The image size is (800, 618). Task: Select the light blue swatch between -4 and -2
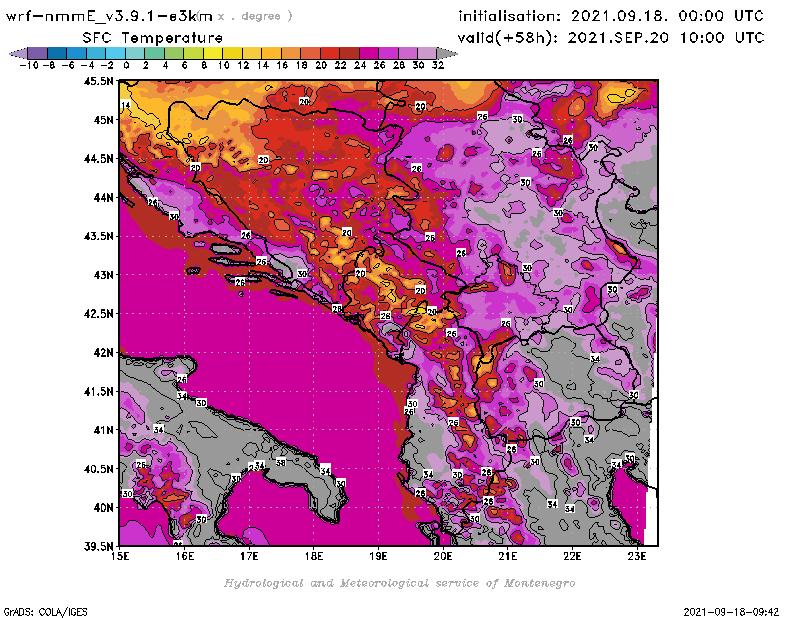click(96, 53)
